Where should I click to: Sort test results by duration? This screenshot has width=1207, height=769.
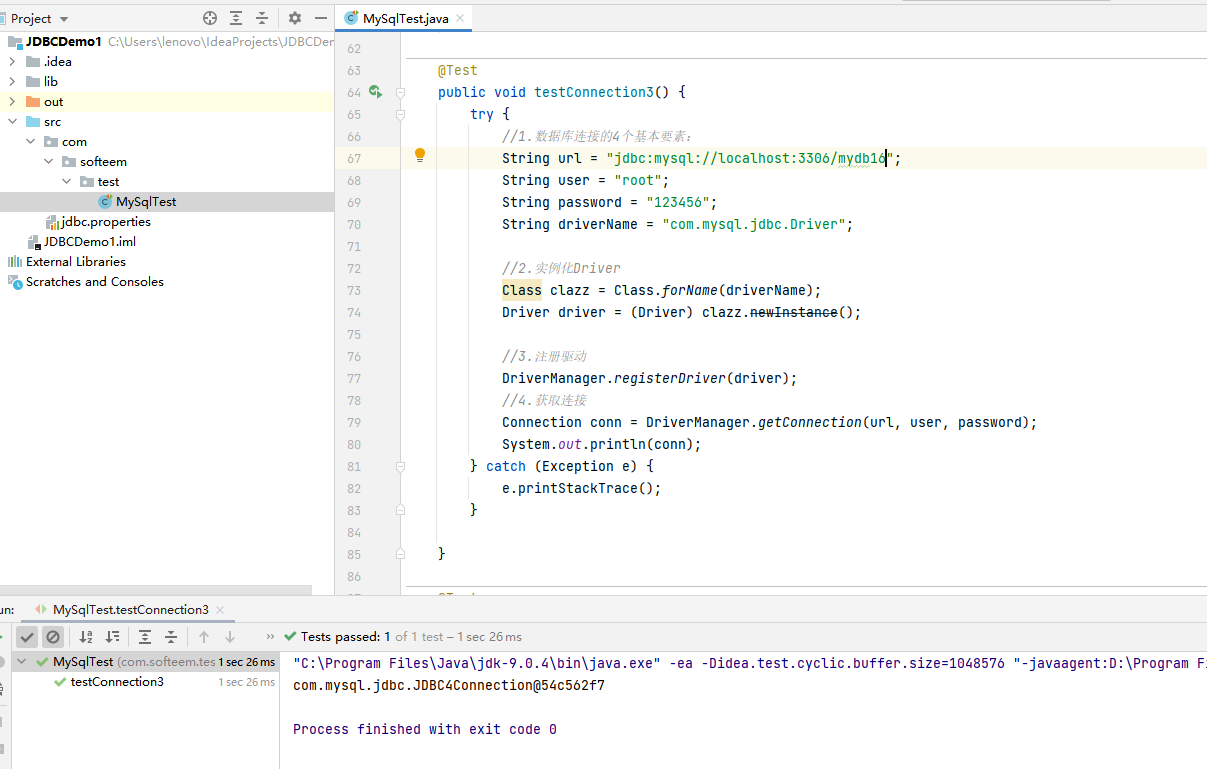point(112,636)
